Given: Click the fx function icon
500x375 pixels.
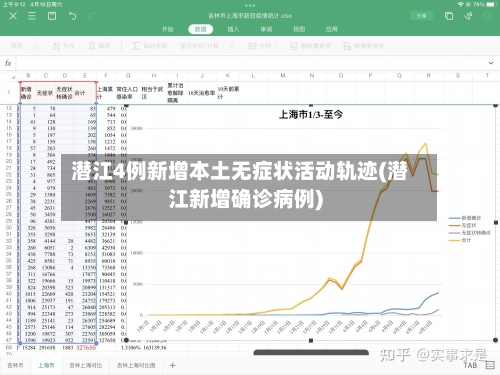Looking at the screenshot, I should (8, 63).
